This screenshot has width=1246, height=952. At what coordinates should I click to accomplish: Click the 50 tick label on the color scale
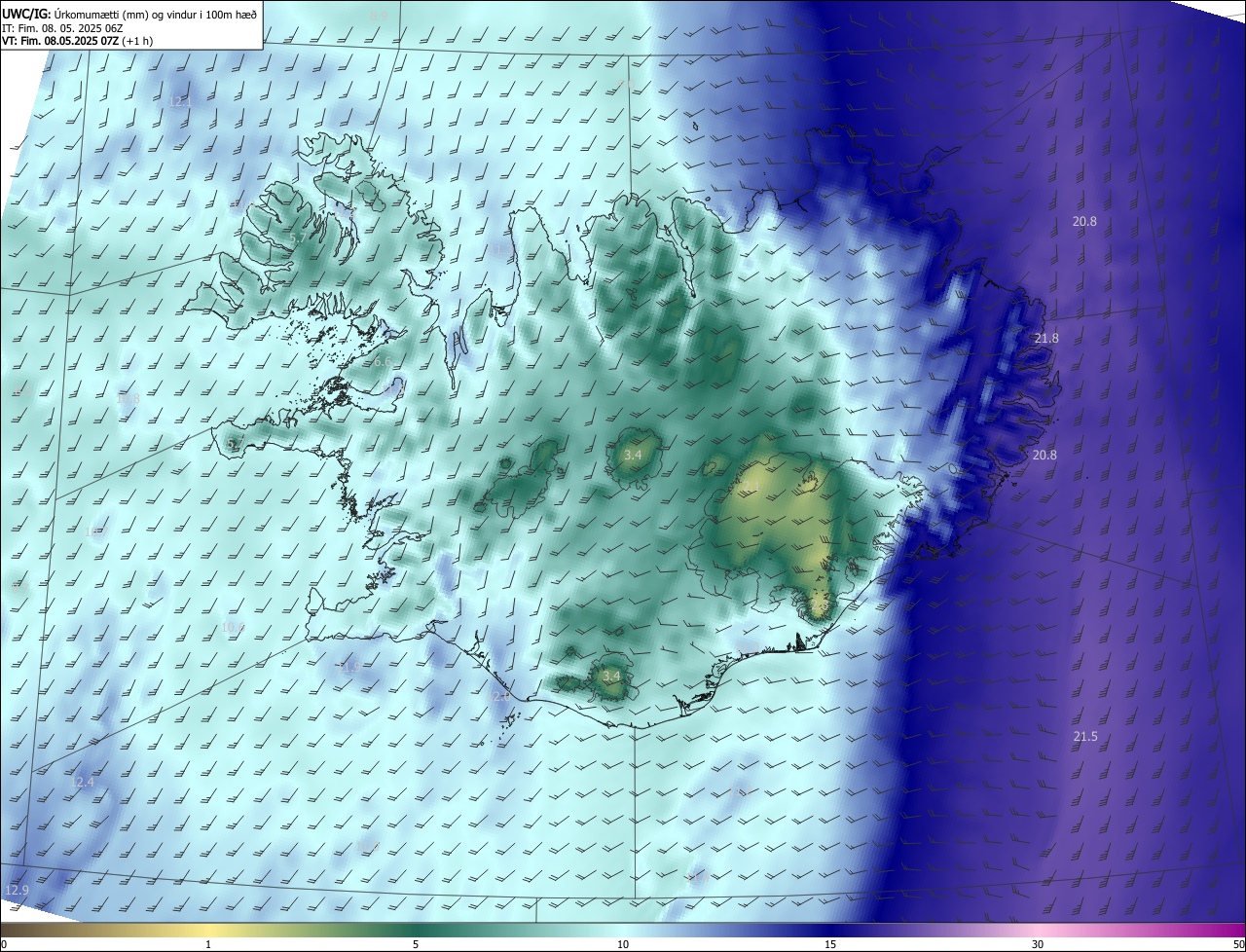[1238, 944]
